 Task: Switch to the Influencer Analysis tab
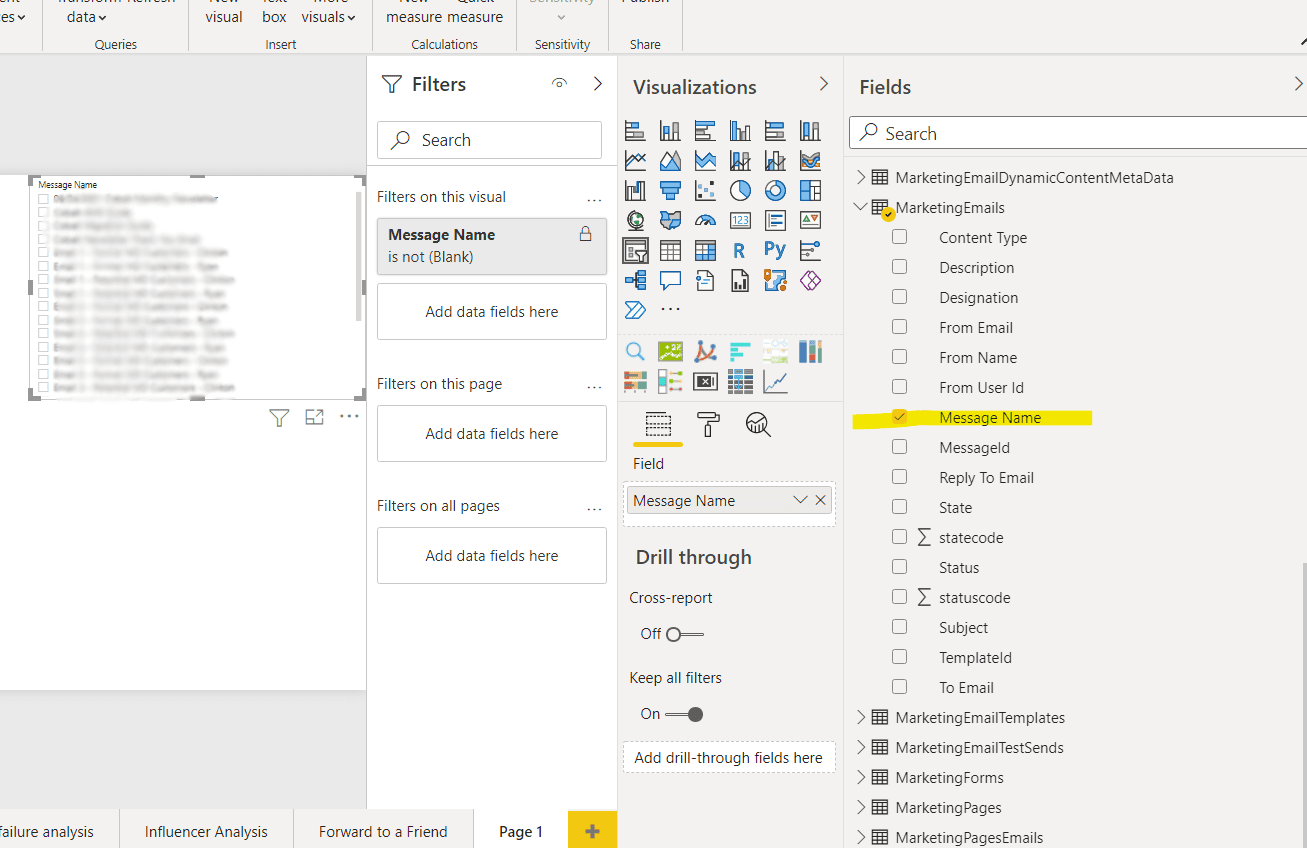[x=206, y=831]
